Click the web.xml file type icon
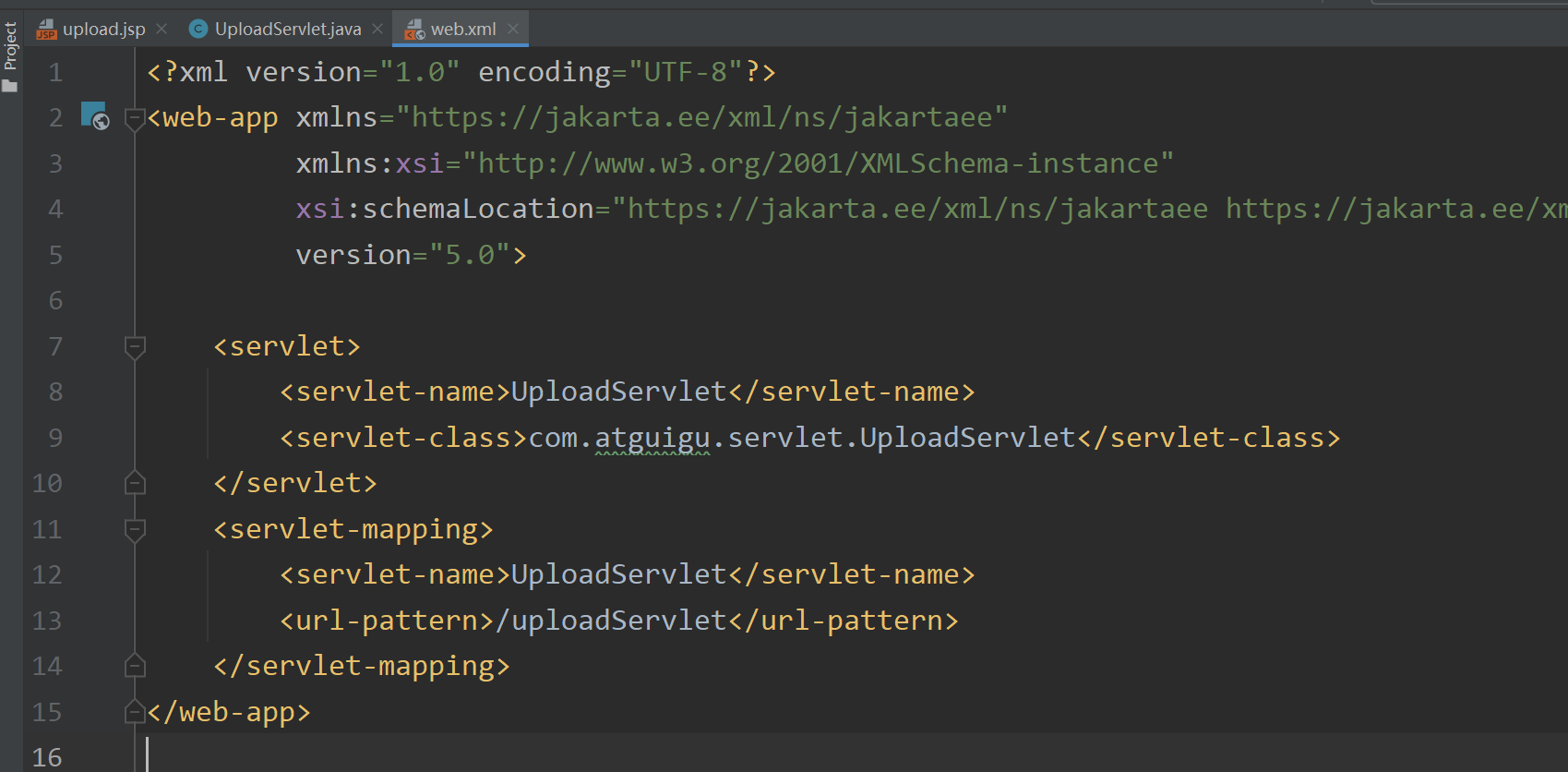The height and width of the screenshot is (772, 1568). [414, 30]
